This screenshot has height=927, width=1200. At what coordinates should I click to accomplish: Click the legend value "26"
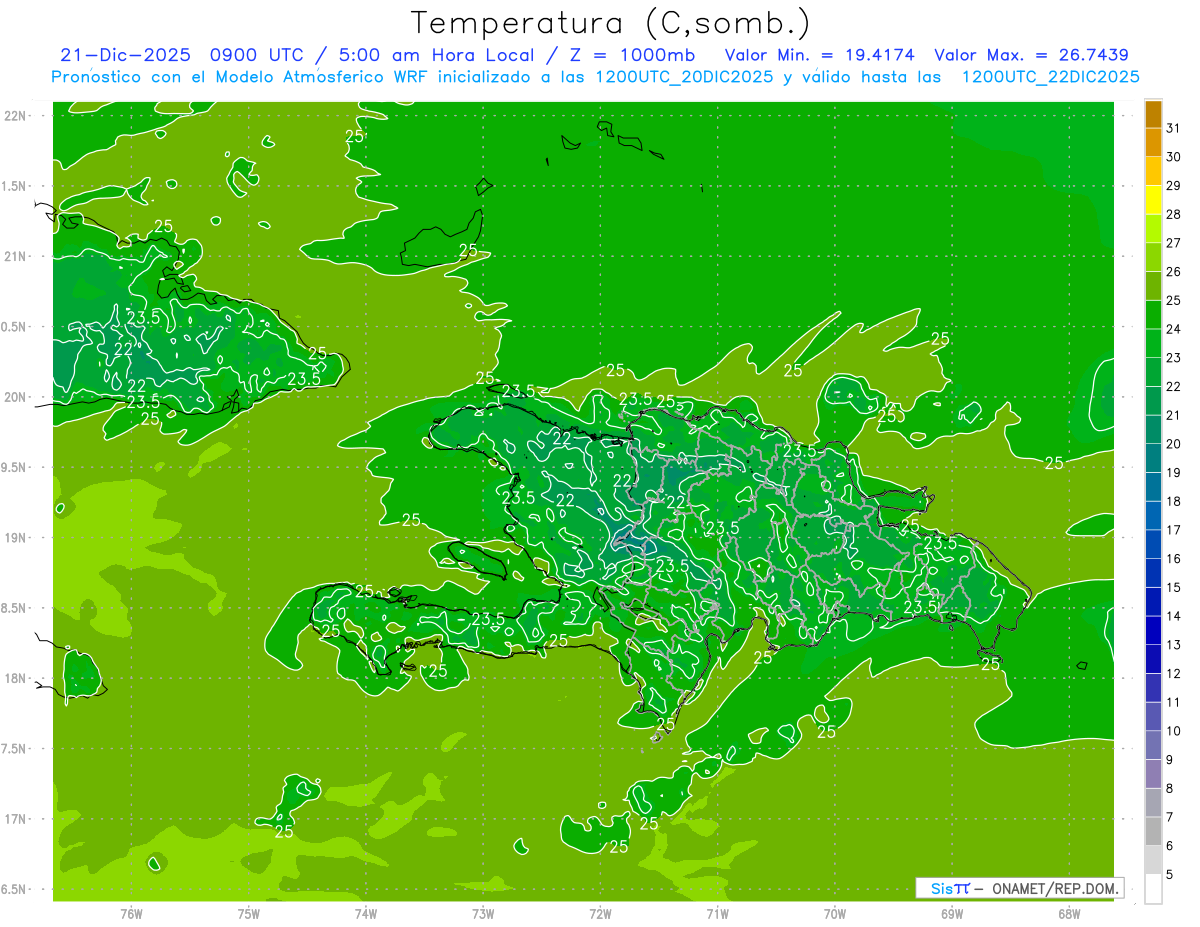coord(1174,271)
